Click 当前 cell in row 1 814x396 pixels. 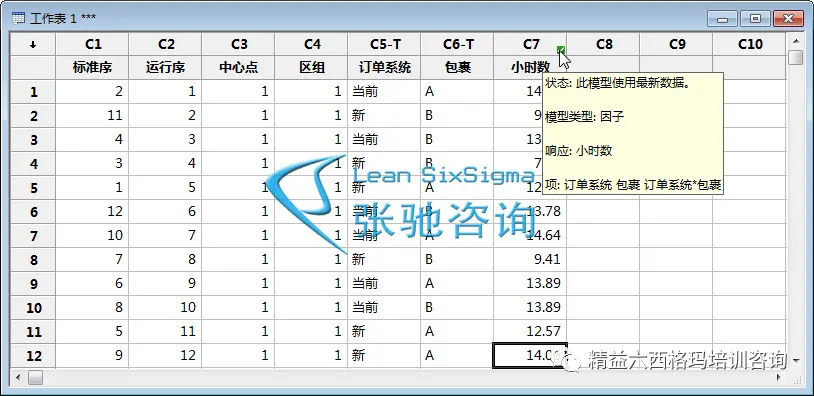(385, 92)
